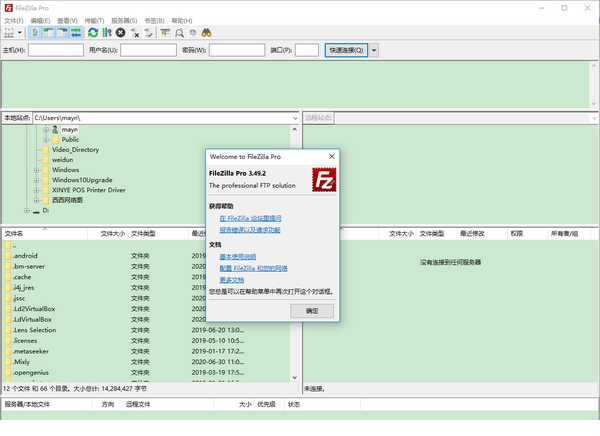The image size is (600, 436).
Task: Open quickconnect history dropdown arrow
Action: pos(374,50)
